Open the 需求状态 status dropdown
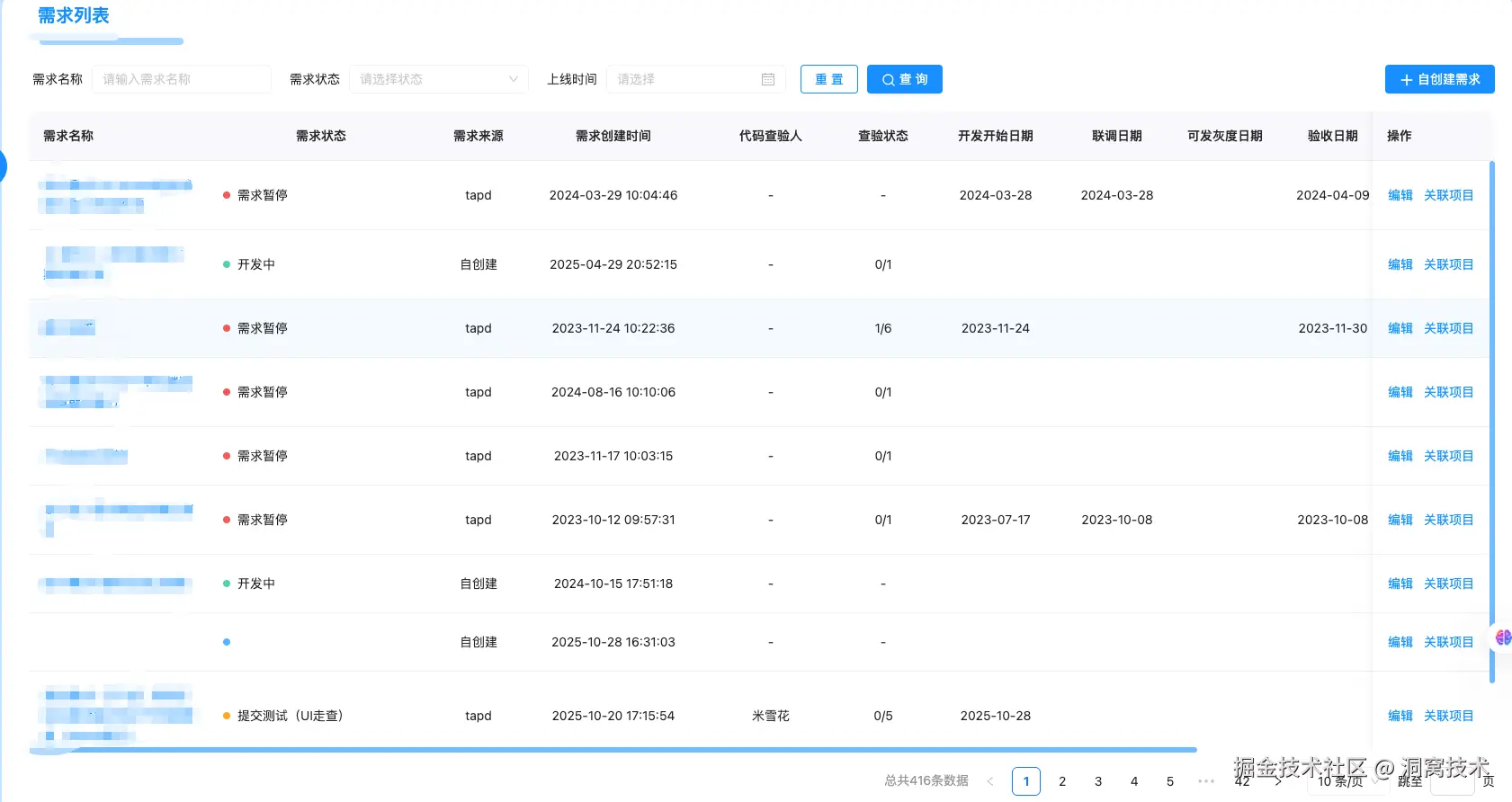 click(438, 79)
